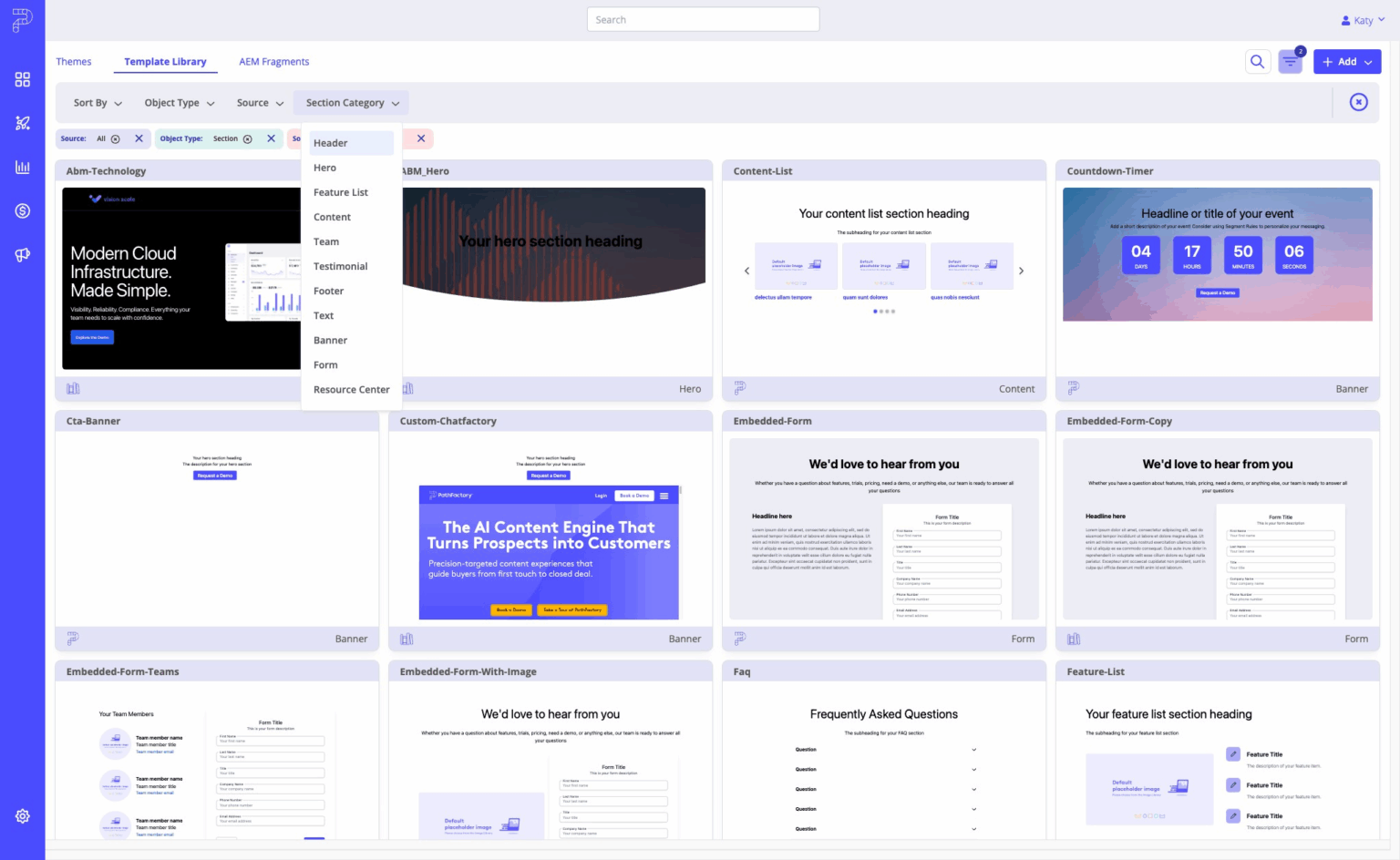Choose Resource Center in the category list
Image resolution: width=1400 pixels, height=860 pixels.
click(x=351, y=389)
